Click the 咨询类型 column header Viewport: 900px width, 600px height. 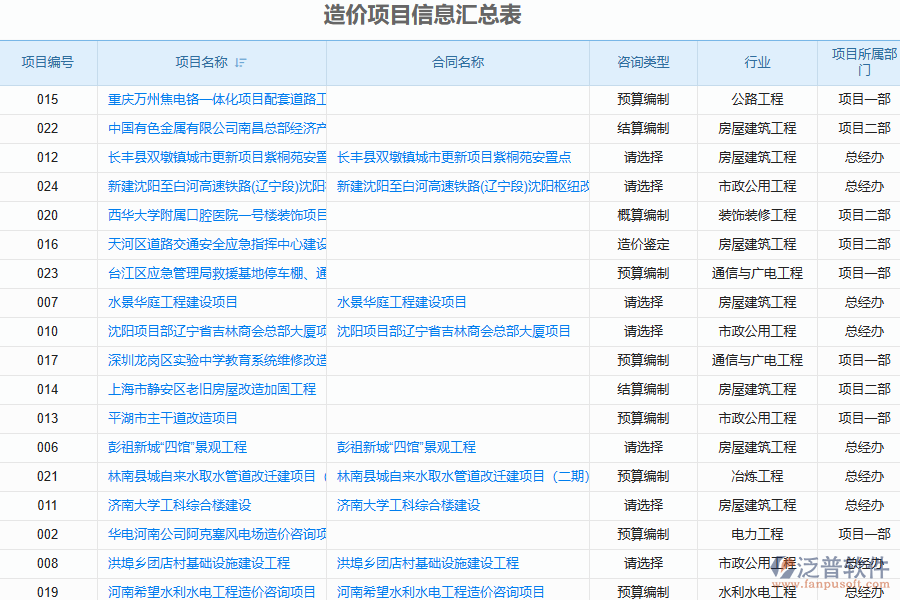click(x=643, y=62)
